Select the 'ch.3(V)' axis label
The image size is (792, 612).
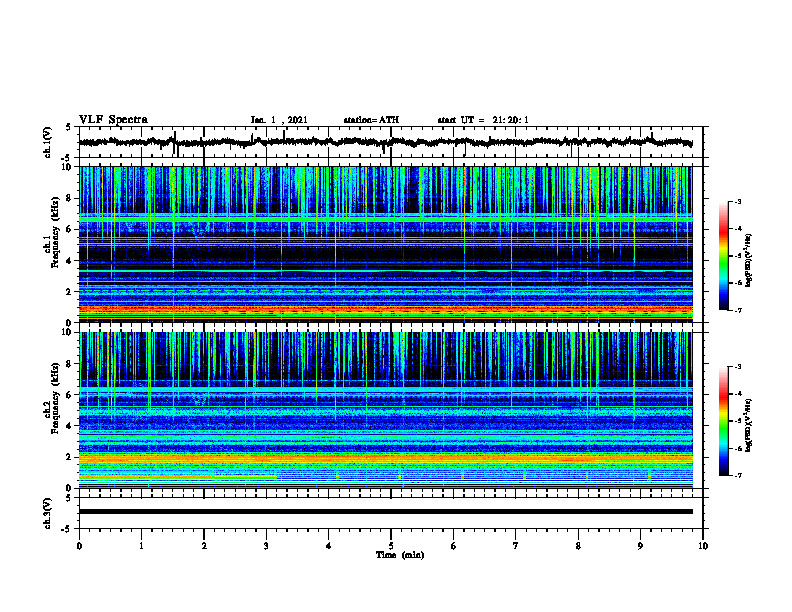coord(48,513)
